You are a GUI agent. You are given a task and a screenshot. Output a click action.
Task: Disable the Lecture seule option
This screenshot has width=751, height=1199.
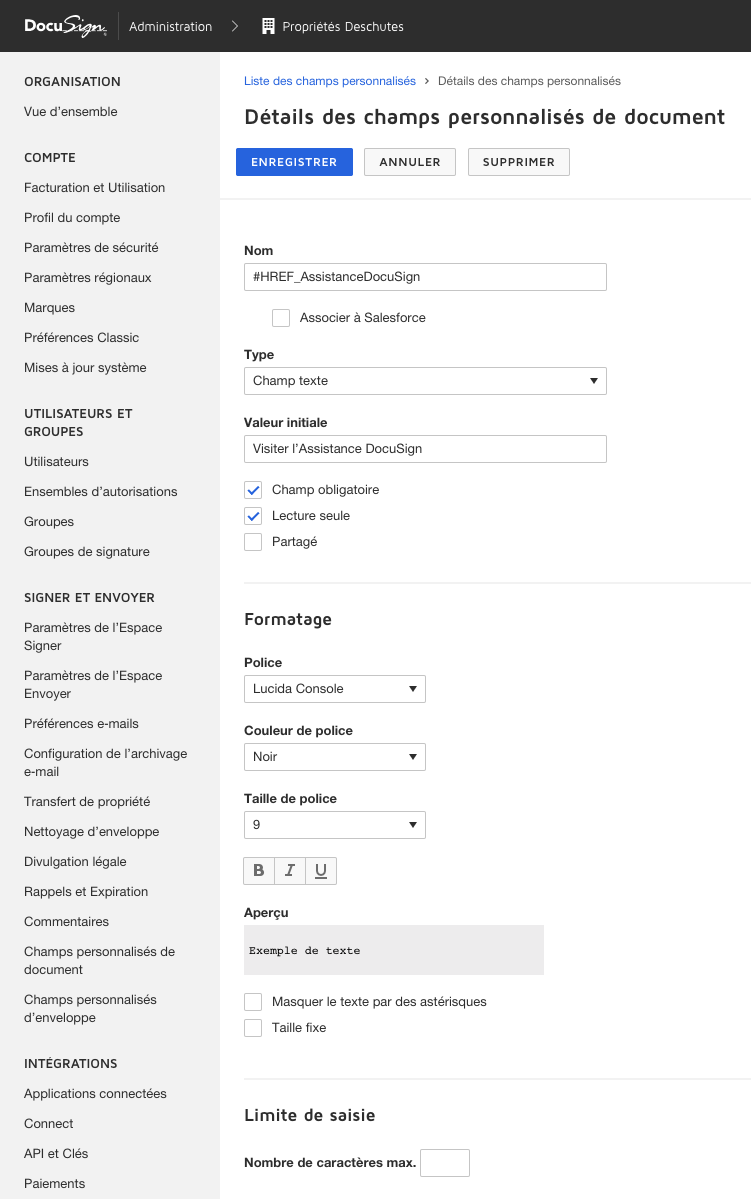click(253, 515)
